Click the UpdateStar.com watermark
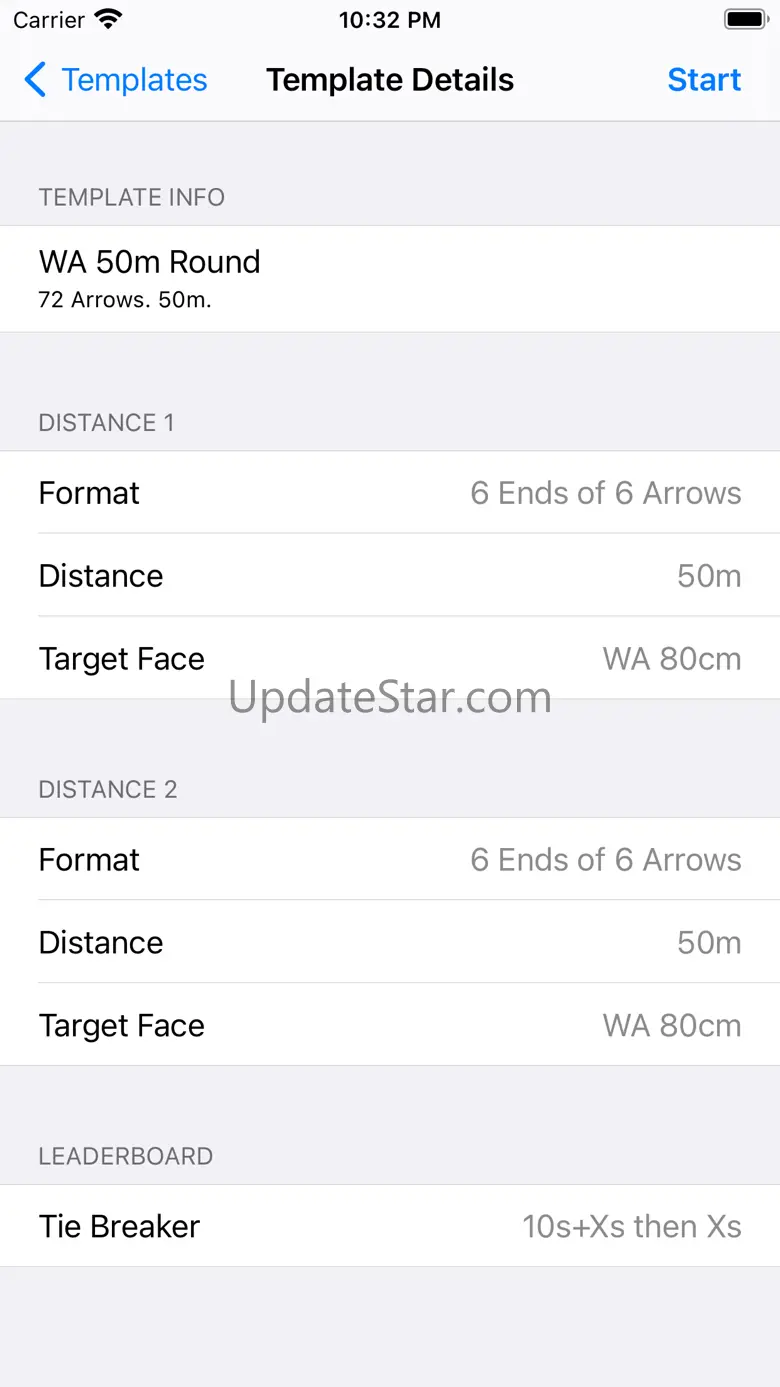This screenshot has width=780, height=1387. (x=390, y=697)
